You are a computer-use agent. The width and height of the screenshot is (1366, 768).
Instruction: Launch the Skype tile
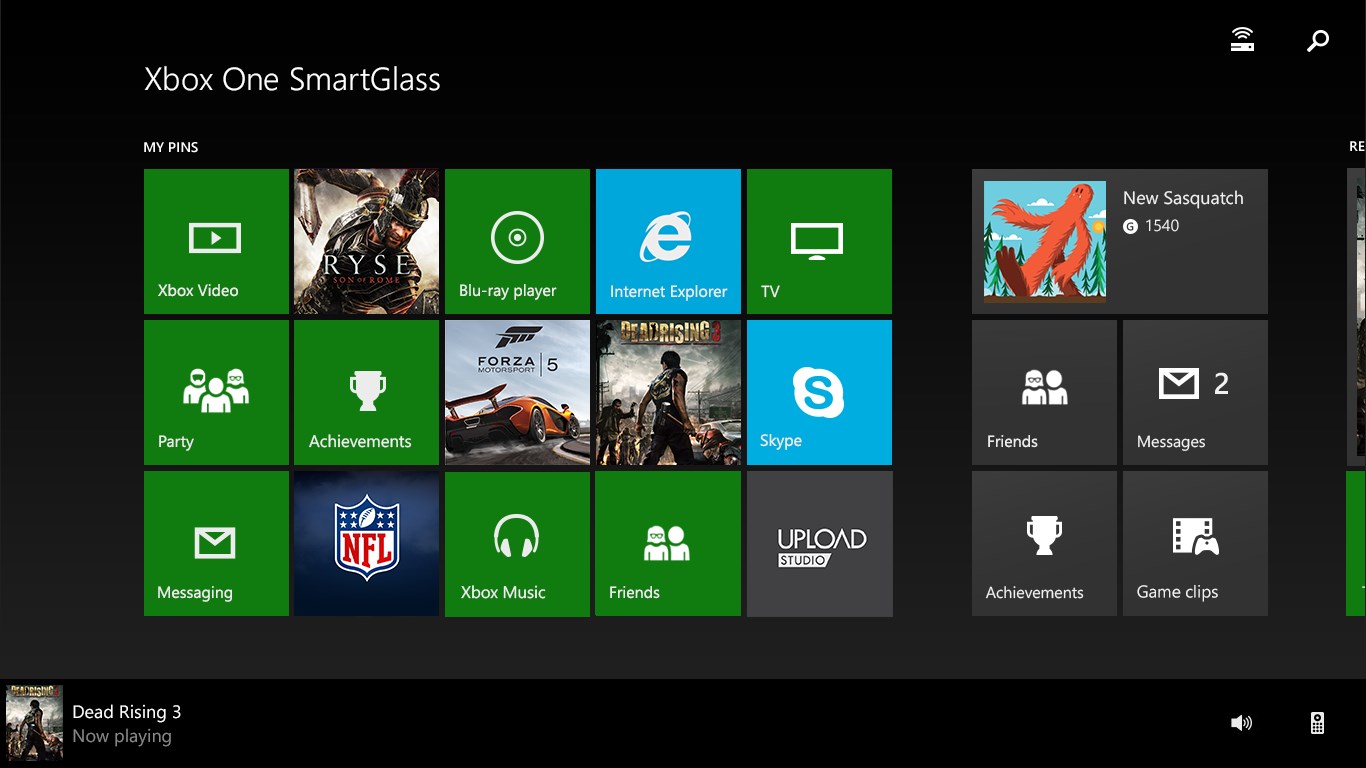click(819, 392)
